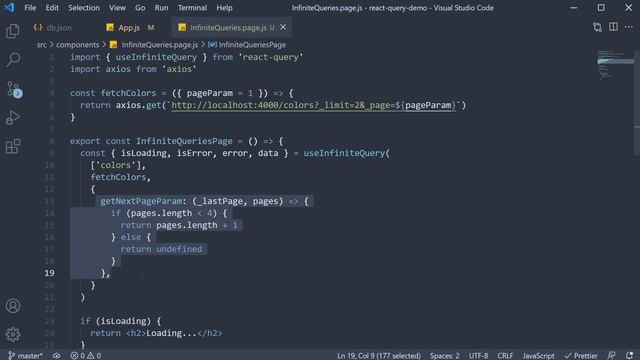Click the VS Code logo icon
The height and width of the screenshot is (360, 640).
coord(9,8)
